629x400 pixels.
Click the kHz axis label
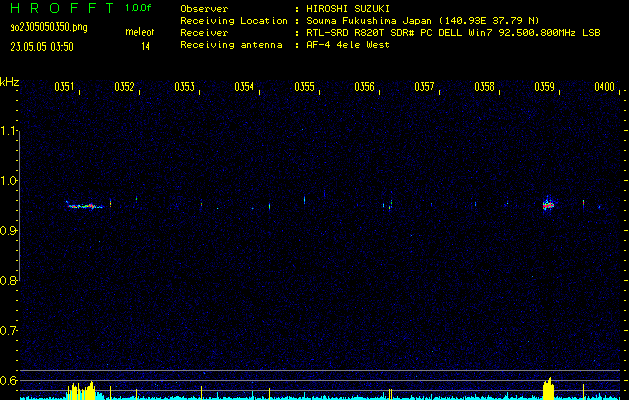10,81
